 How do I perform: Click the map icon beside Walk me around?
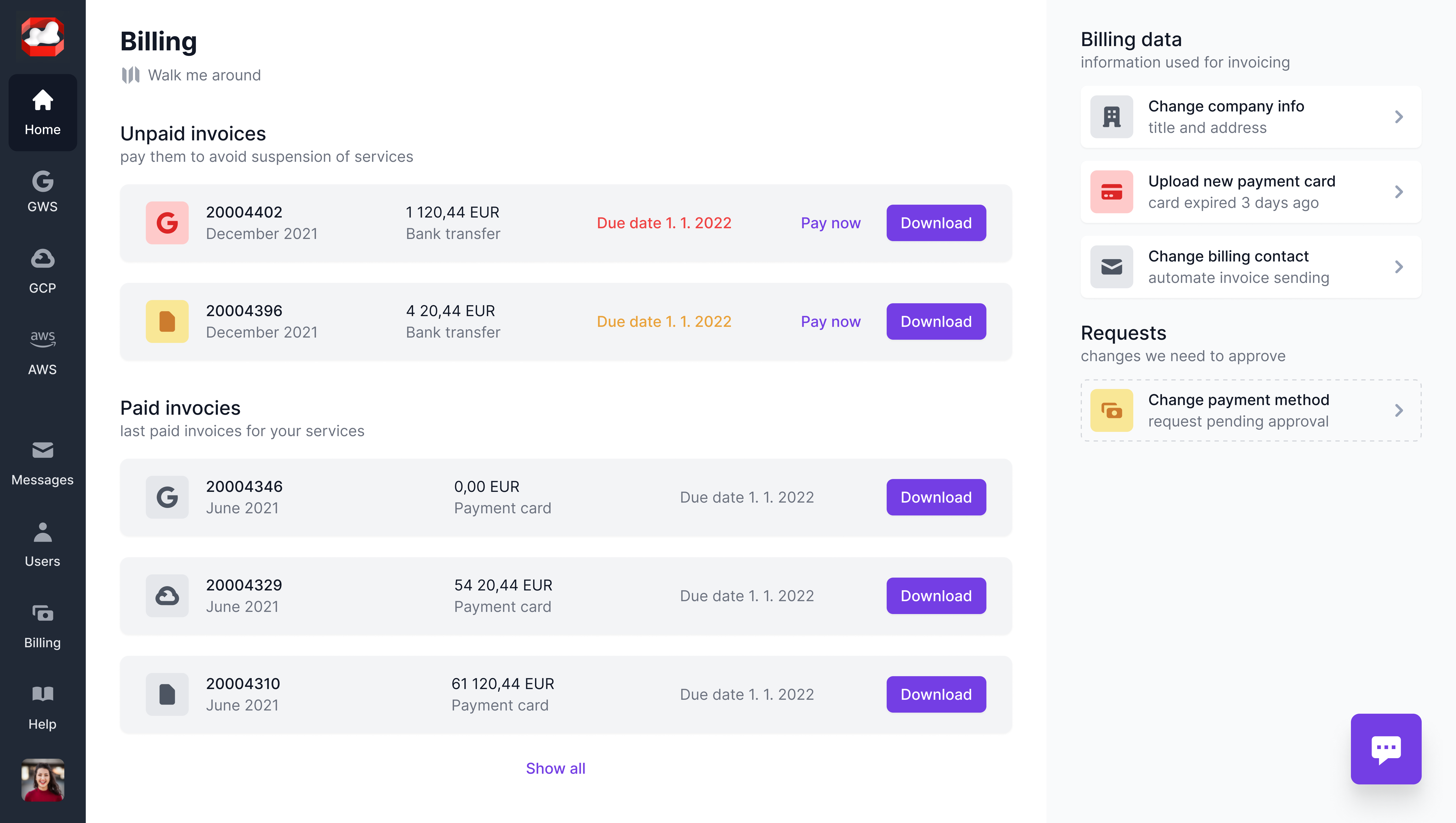point(131,75)
